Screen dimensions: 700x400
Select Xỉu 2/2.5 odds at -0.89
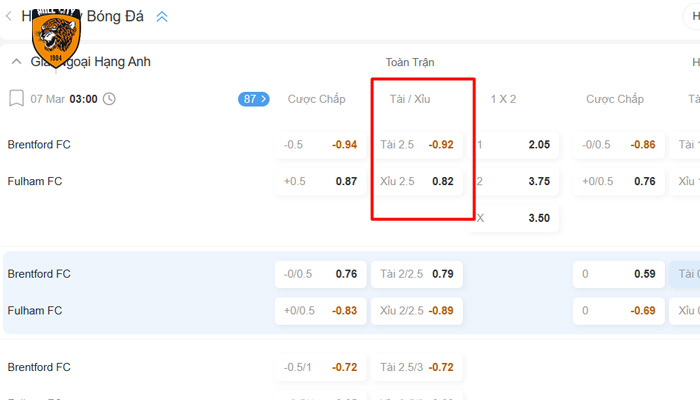coord(417,311)
